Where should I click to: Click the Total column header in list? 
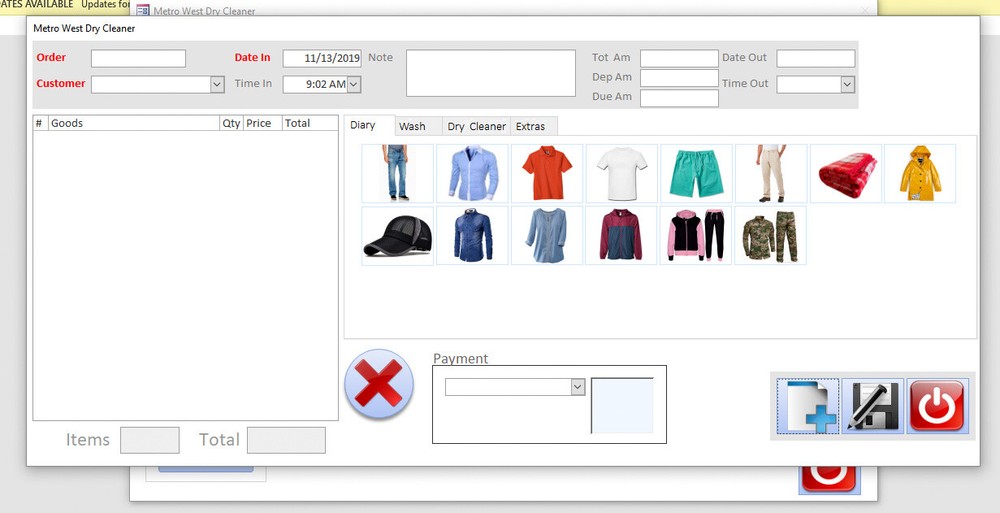pos(310,123)
